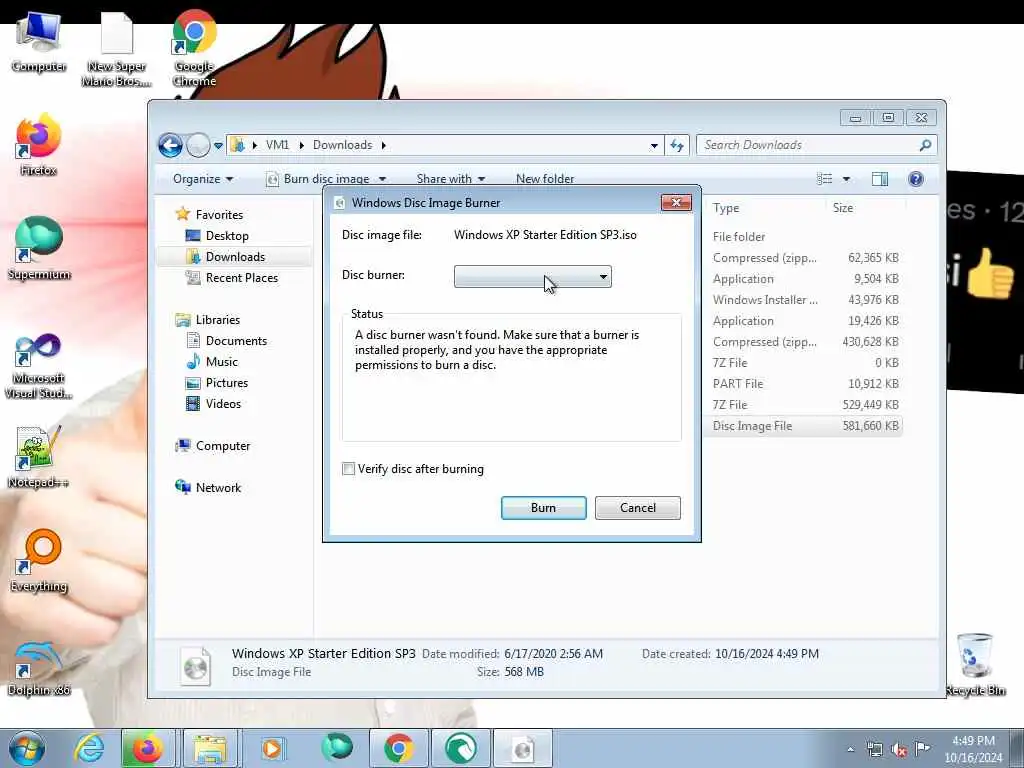Open Windows Media Player from taskbar
The height and width of the screenshot is (768, 1024).
272,748
